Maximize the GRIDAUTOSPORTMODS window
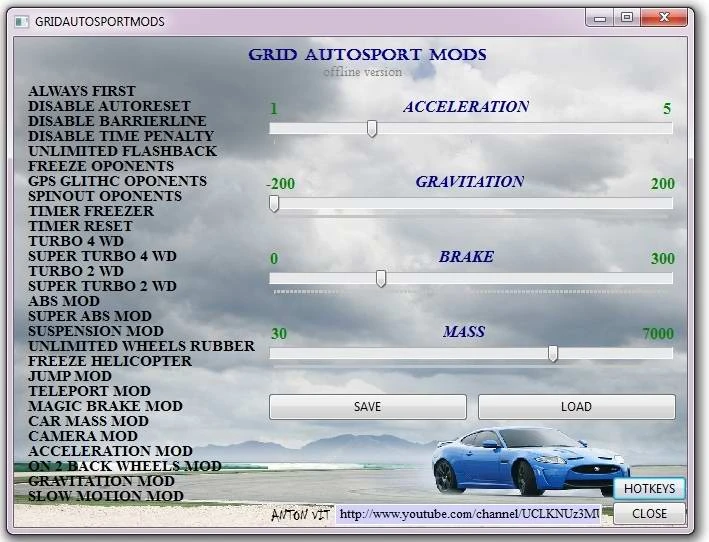This screenshot has width=709, height=542. pyautogui.click(x=627, y=18)
